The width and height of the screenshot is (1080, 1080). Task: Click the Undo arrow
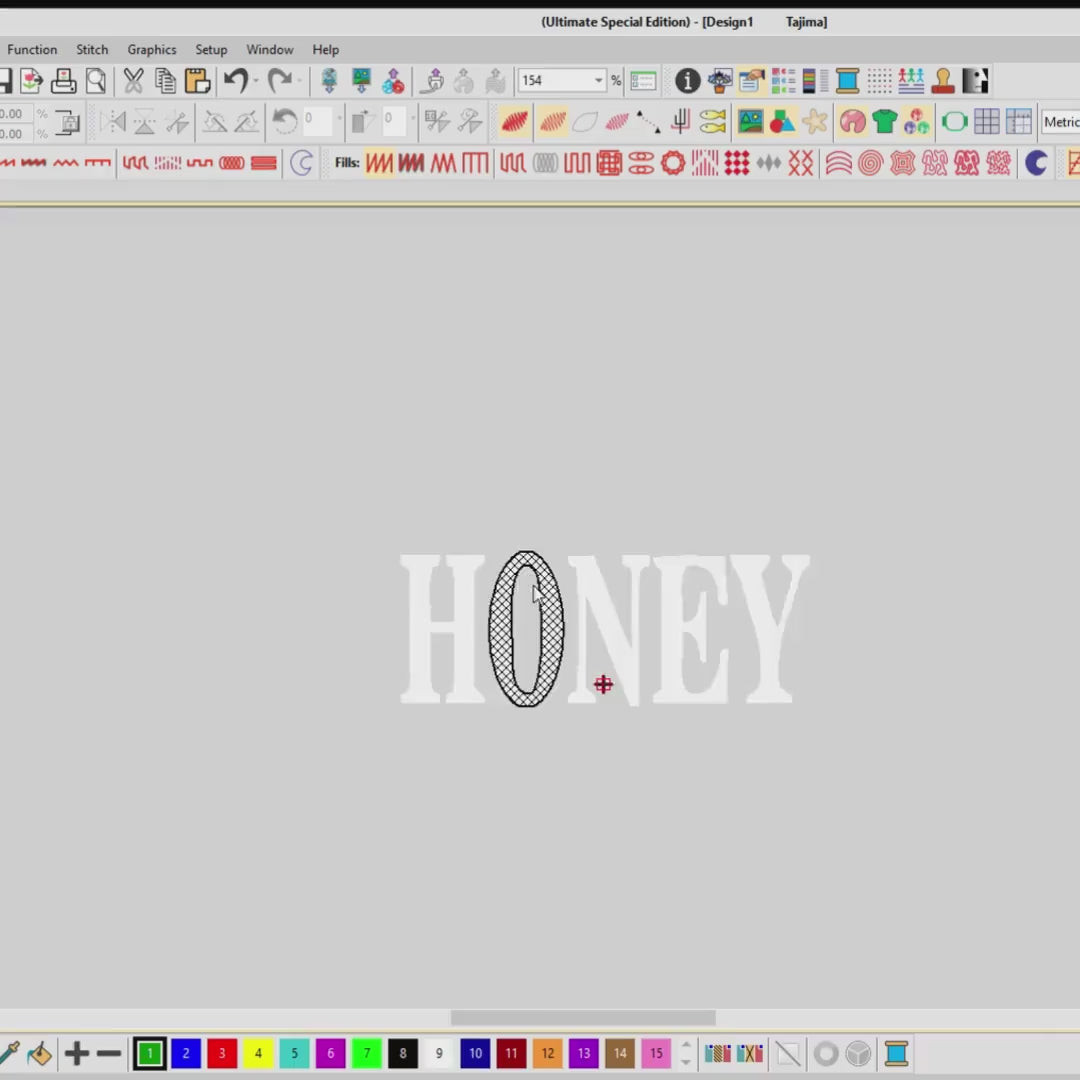(x=236, y=81)
